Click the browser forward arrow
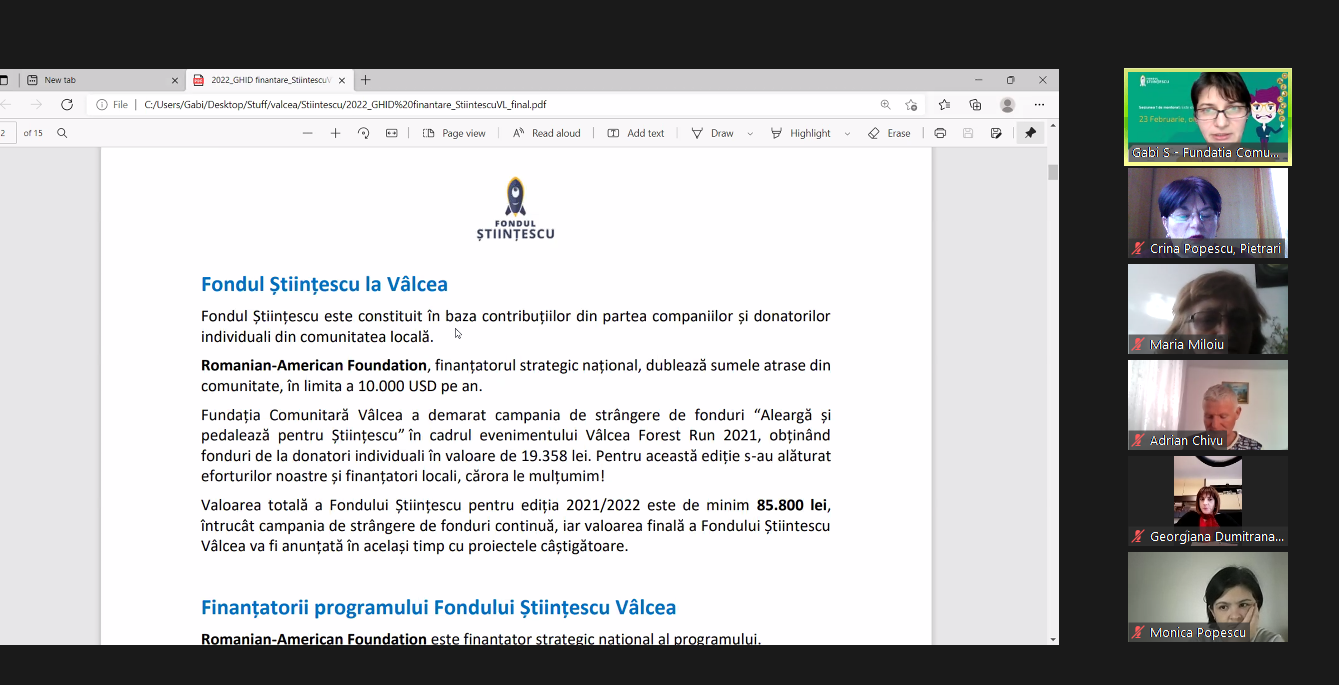This screenshot has height=685, width=1339. (36, 104)
